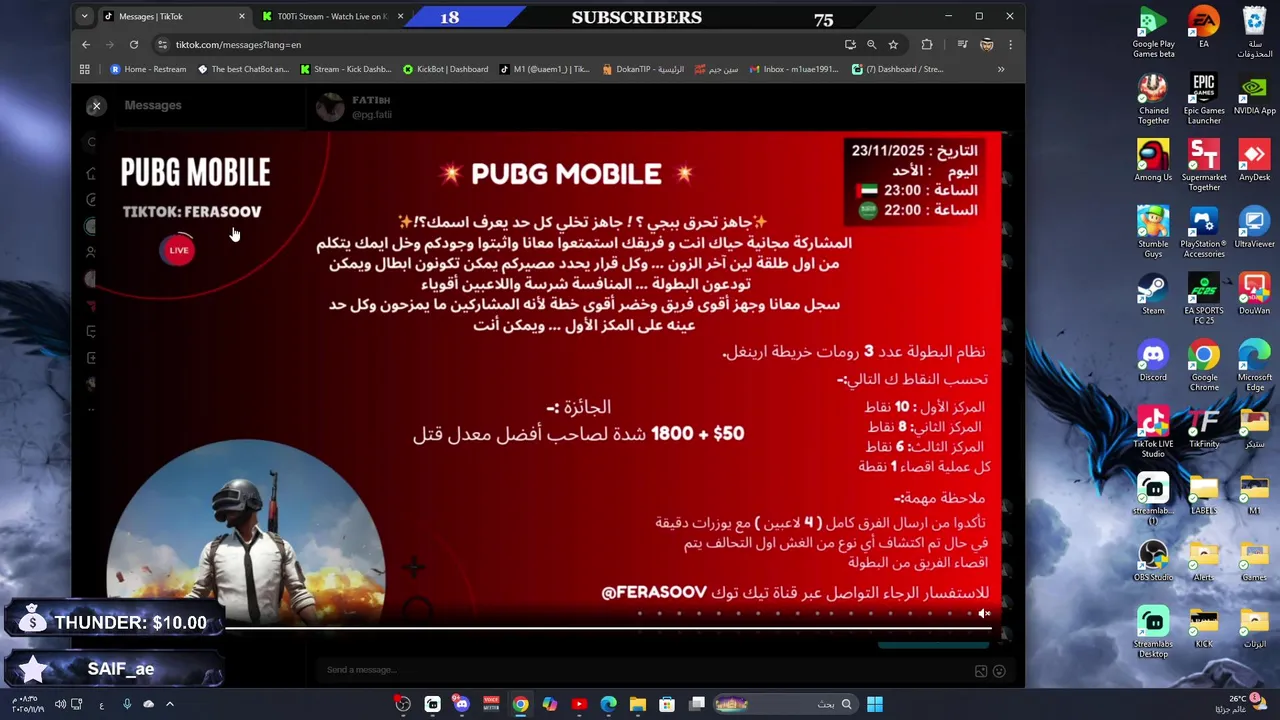Open the LABELS folder on desktop
The width and height of the screenshot is (1280, 720).
[x=1204, y=494]
